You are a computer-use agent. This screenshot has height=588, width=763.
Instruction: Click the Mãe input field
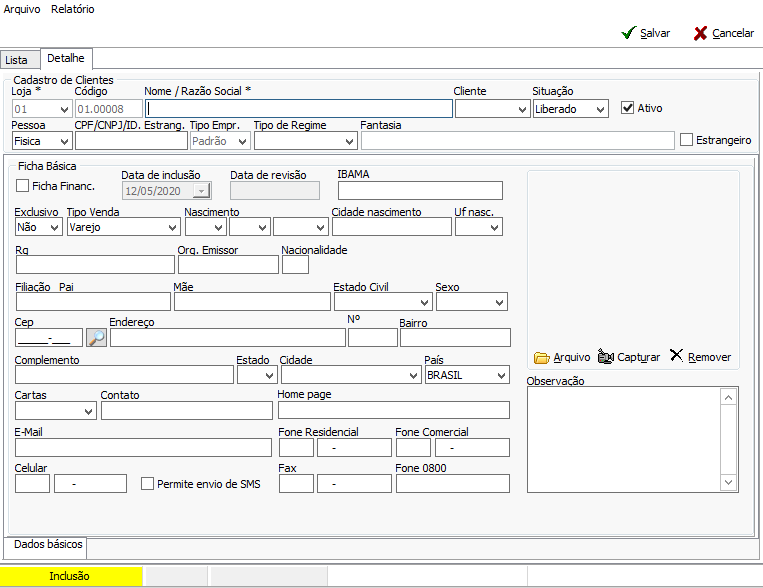[x=253, y=302]
